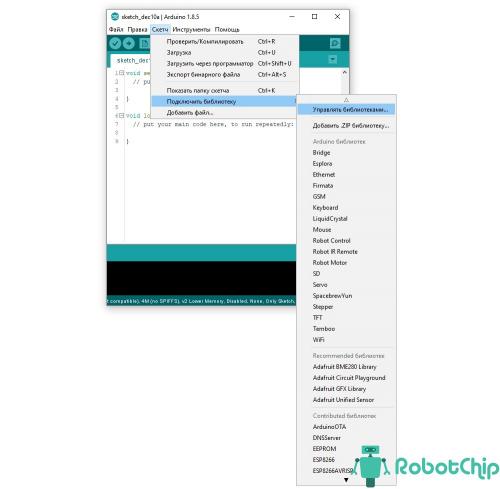Click the Verify checkmark toolbar icon
This screenshot has width=500, height=489.
115,43
